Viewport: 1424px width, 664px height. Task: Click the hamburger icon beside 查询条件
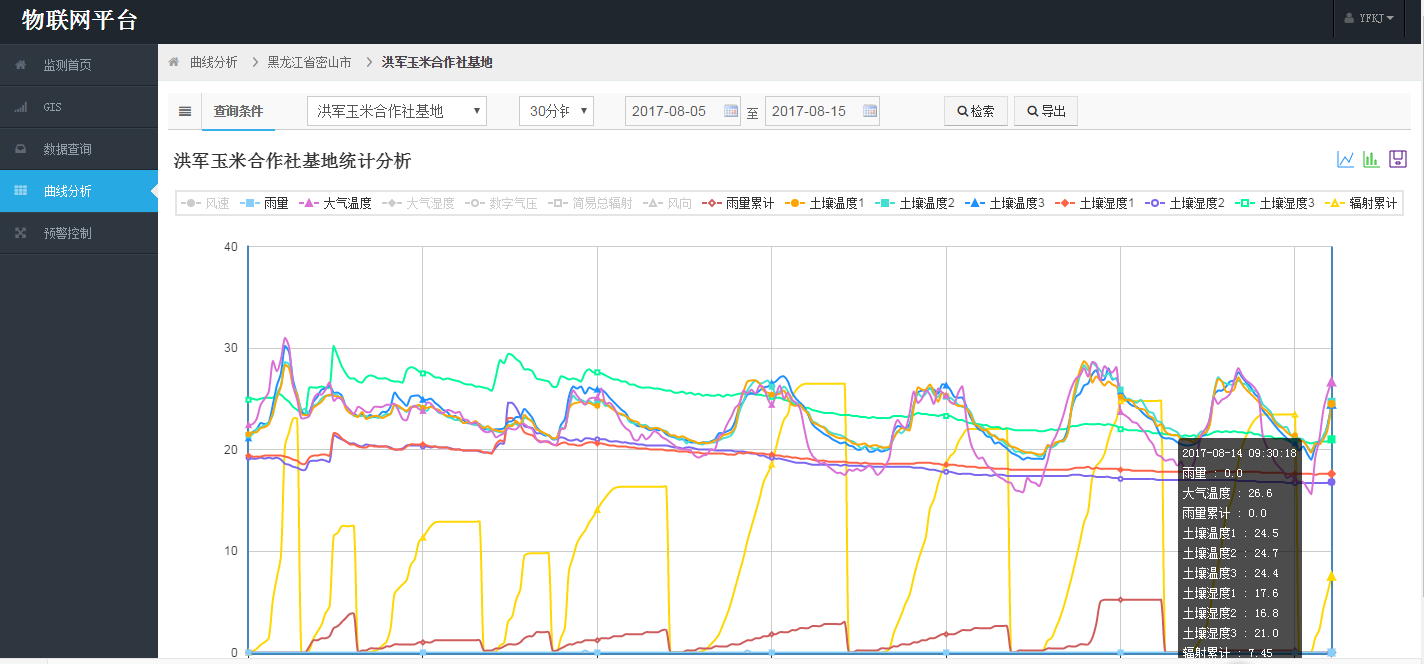[185, 111]
